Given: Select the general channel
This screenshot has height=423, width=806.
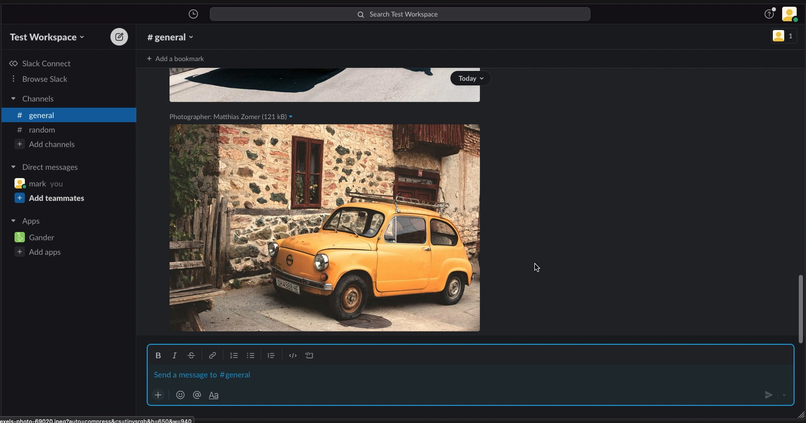Looking at the screenshot, I should pos(69,115).
